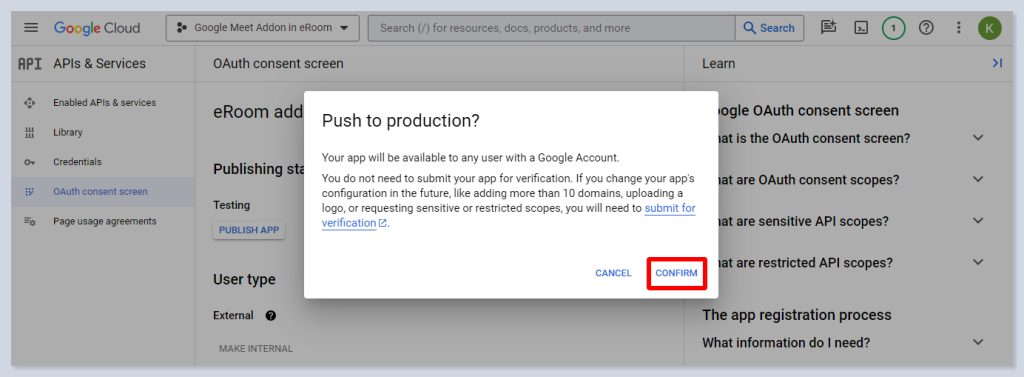The width and height of the screenshot is (1024, 377).
Task: Follow the submit for verification link
Action: click(509, 216)
